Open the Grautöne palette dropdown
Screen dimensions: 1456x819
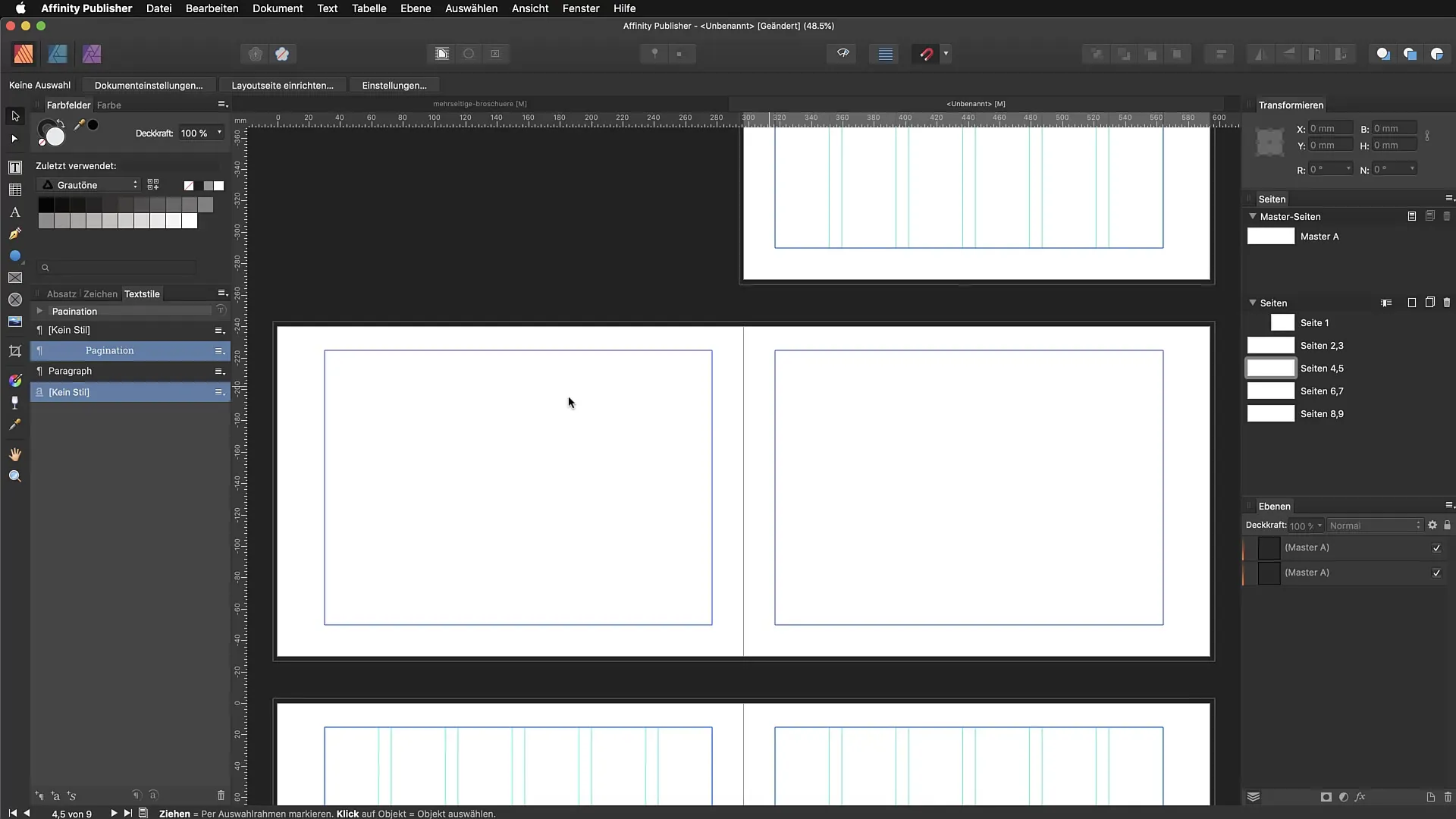(x=89, y=185)
